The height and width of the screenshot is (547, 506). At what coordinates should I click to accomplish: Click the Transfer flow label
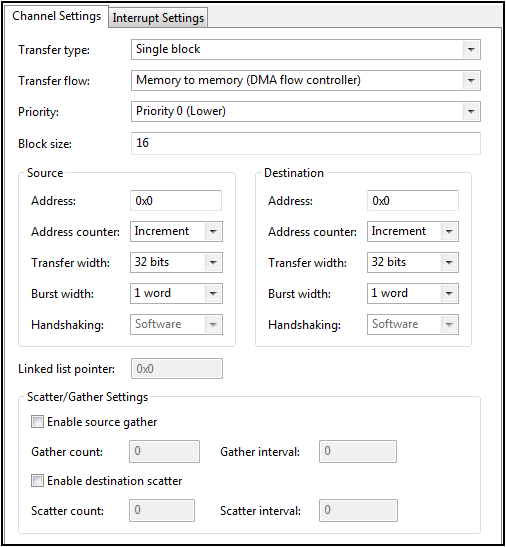click(x=54, y=81)
